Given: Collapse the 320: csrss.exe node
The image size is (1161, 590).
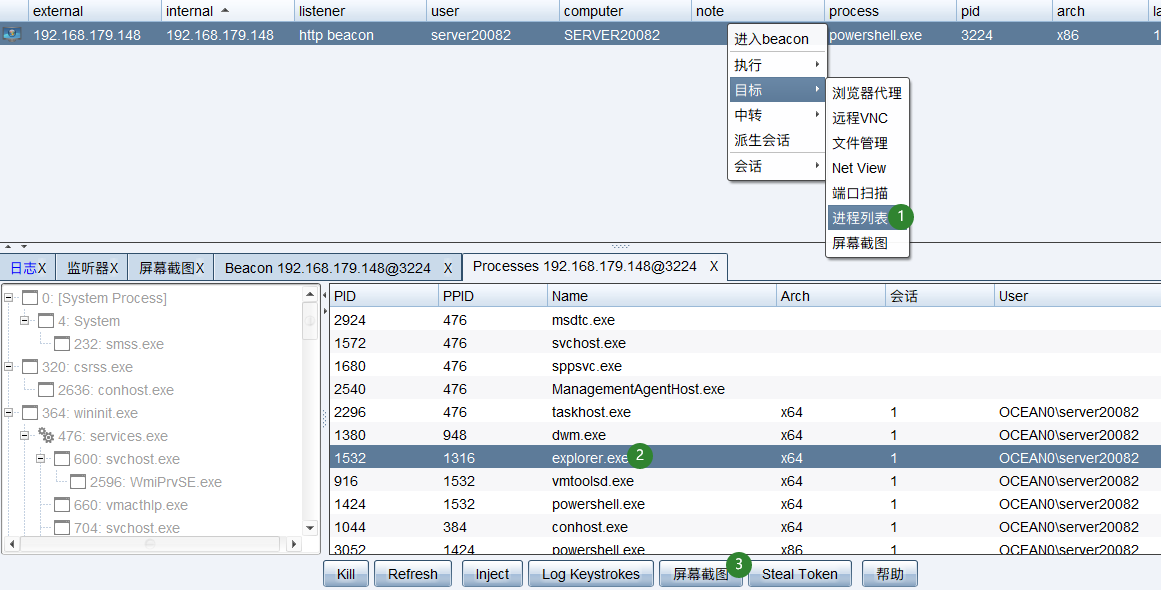Looking at the screenshot, I should point(9,366).
